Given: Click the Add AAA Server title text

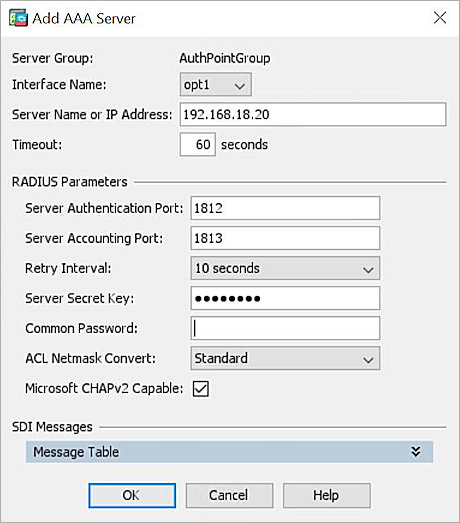Looking at the screenshot, I should tap(84, 18).
